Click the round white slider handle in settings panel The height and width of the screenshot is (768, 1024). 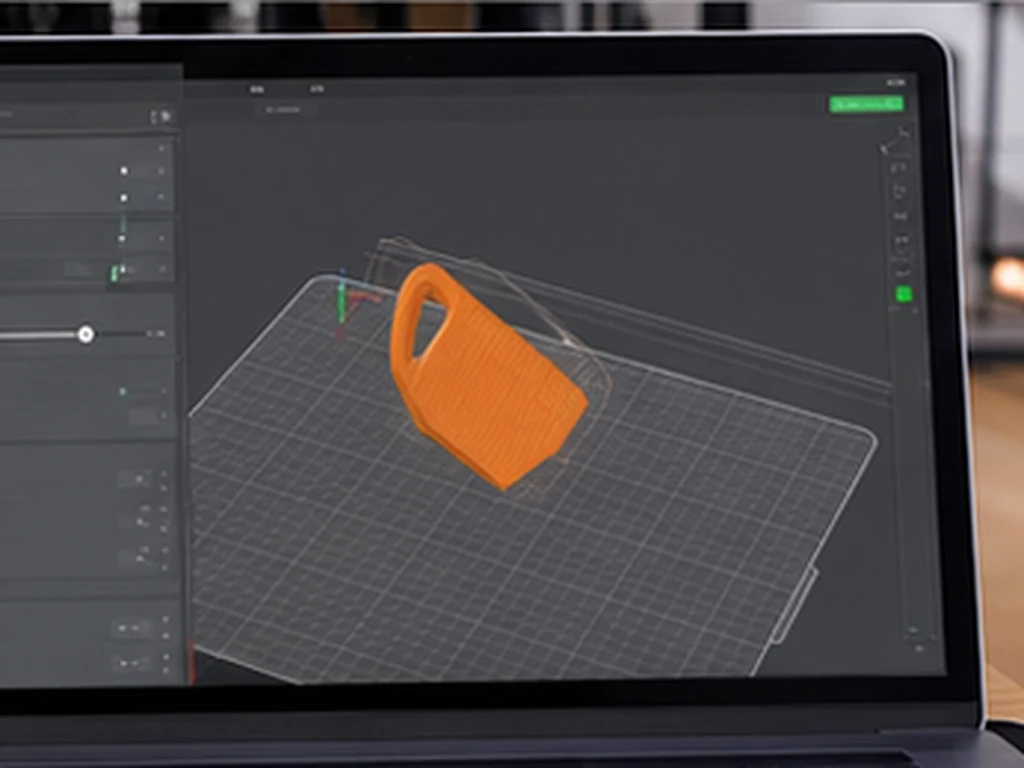(86, 334)
